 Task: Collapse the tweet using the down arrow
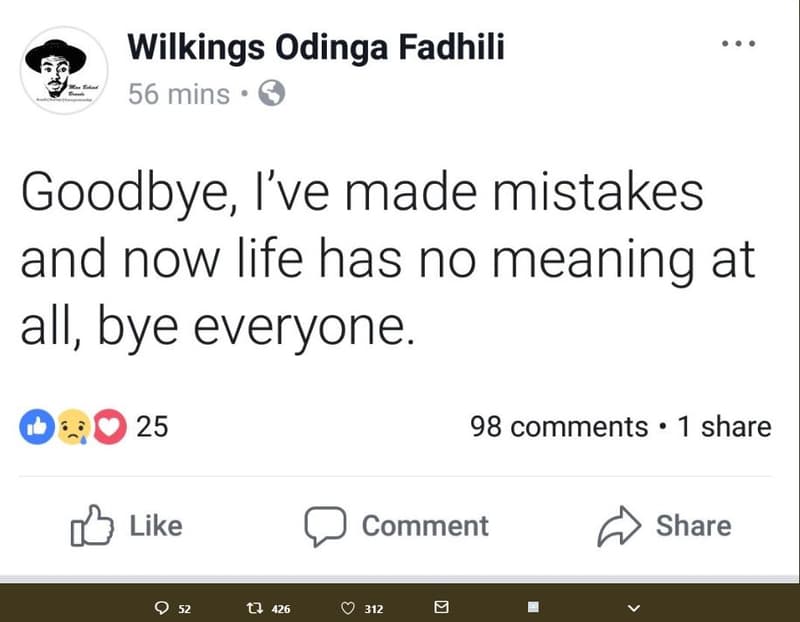point(630,606)
